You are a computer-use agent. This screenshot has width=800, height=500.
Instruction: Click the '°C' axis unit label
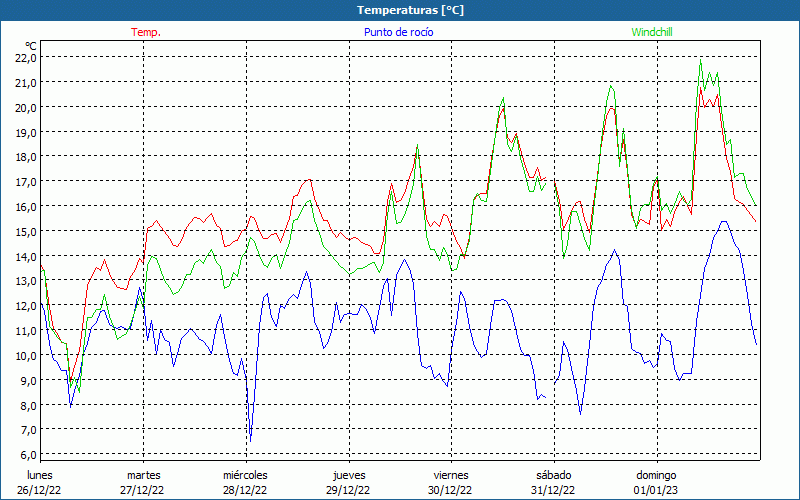tap(31, 46)
